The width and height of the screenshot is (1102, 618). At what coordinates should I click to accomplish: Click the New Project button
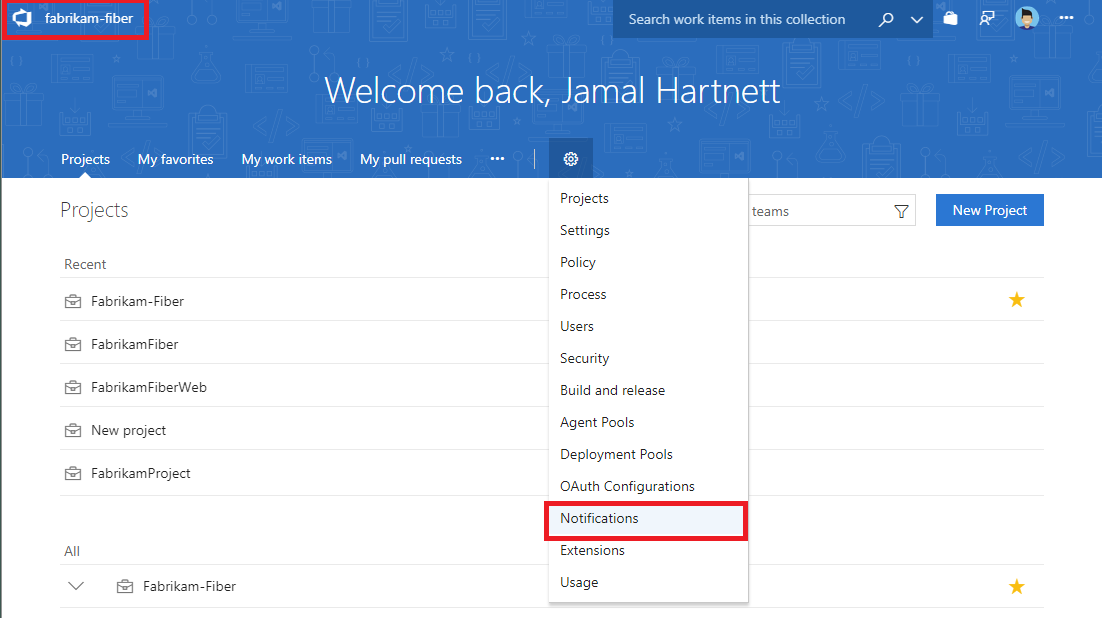(x=989, y=210)
